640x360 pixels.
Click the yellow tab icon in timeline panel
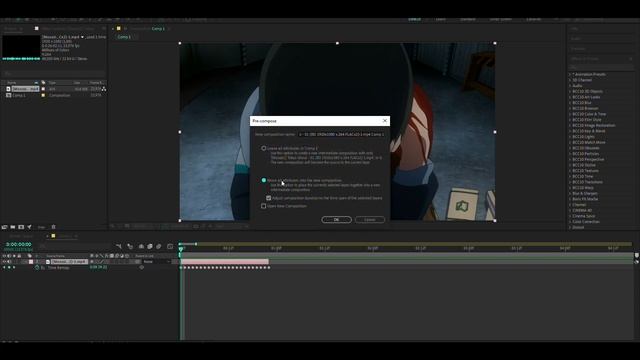tap(53, 236)
